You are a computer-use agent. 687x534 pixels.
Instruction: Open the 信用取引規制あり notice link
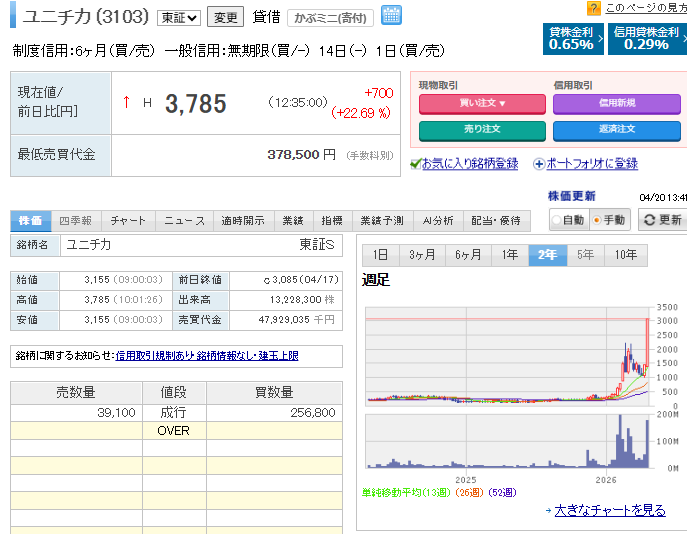154,356
